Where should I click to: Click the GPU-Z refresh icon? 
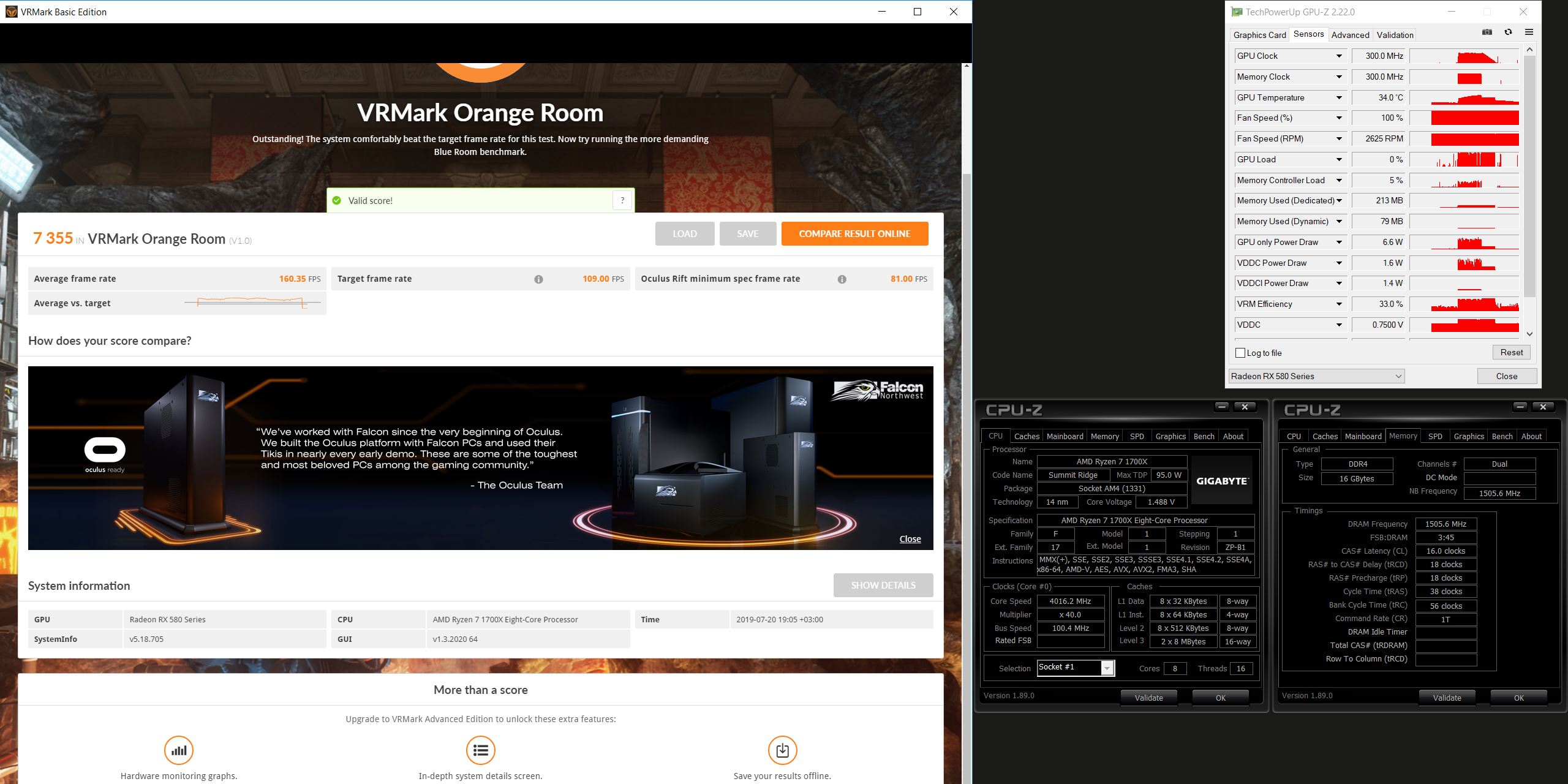point(1508,32)
